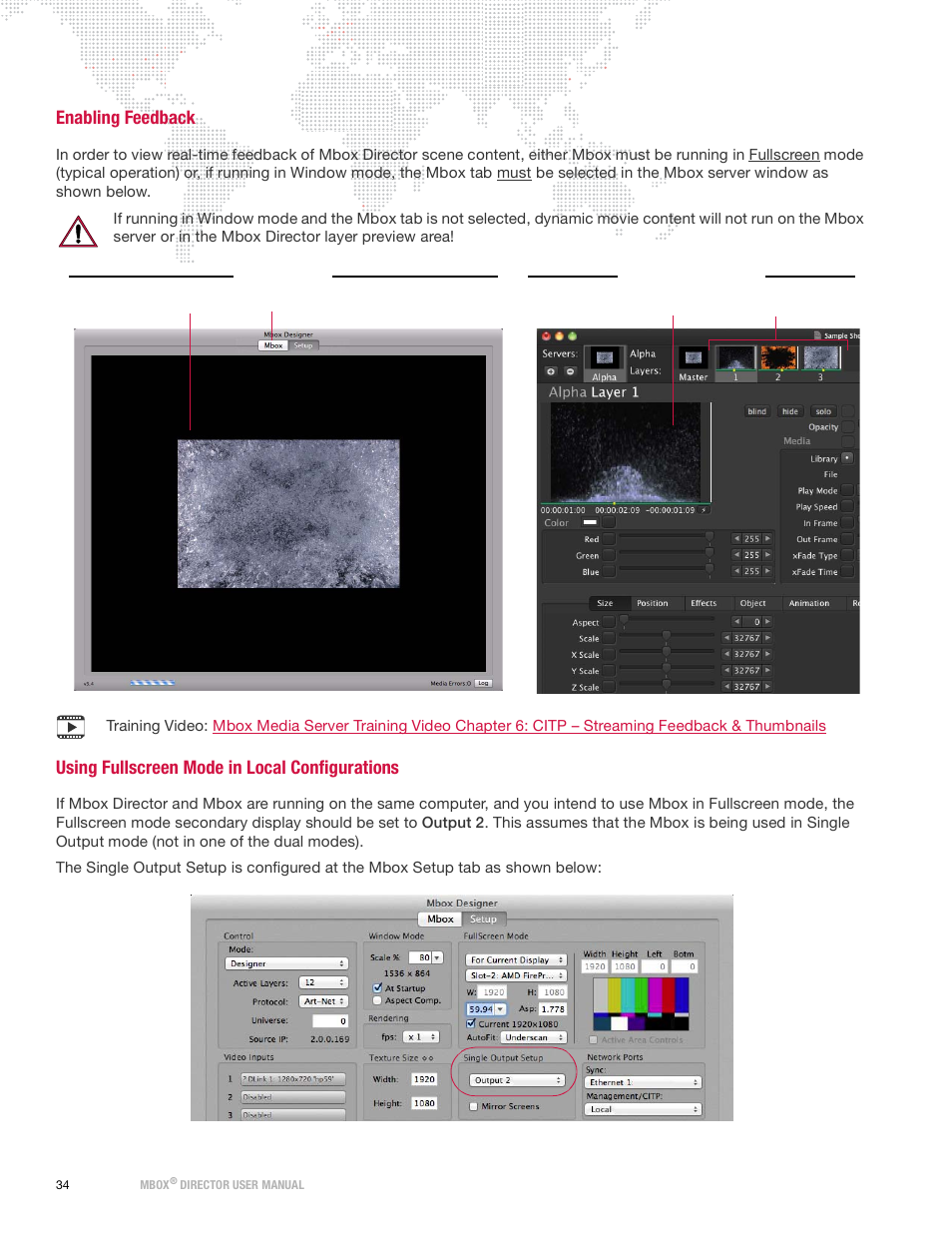The width and height of the screenshot is (952, 1233).
Task: Toggle the Play Mode selection box
Action: [x=847, y=490]
